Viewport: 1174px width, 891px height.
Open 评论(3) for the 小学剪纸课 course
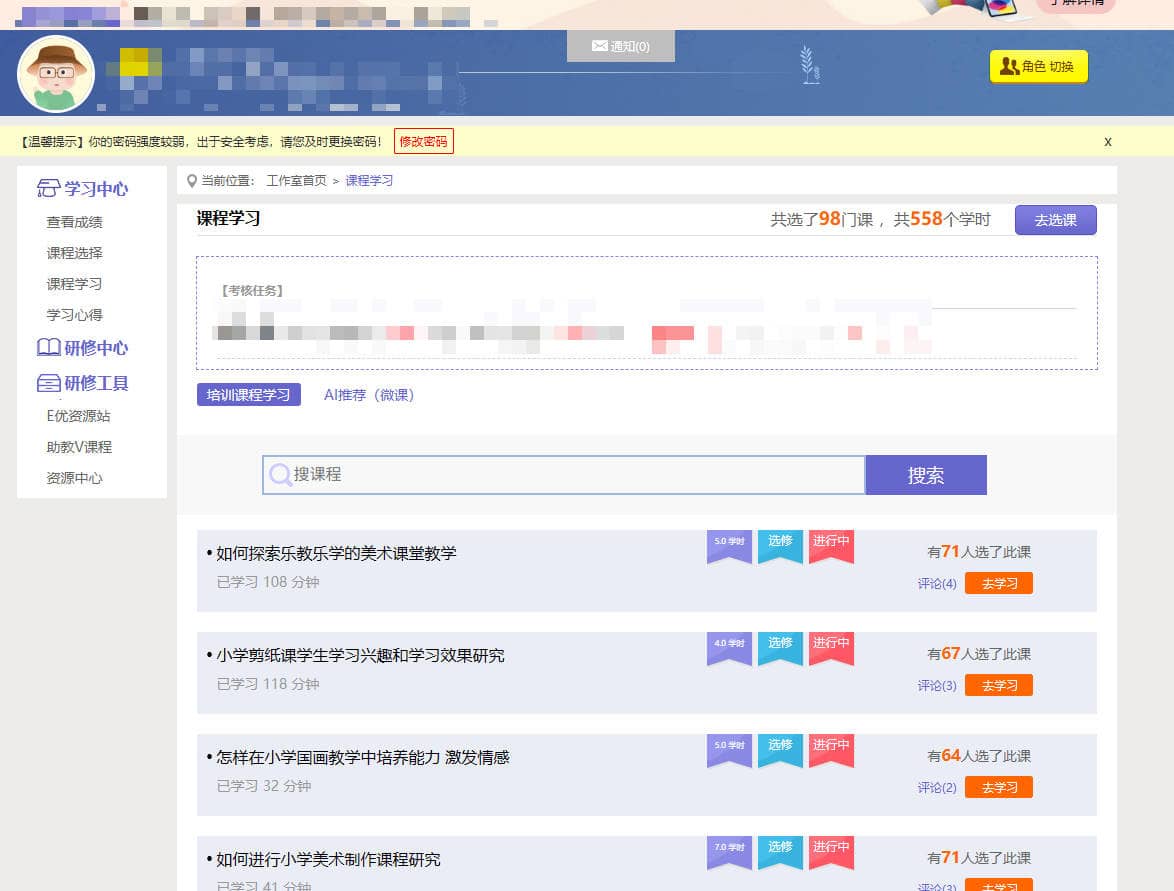click(937, 686)
